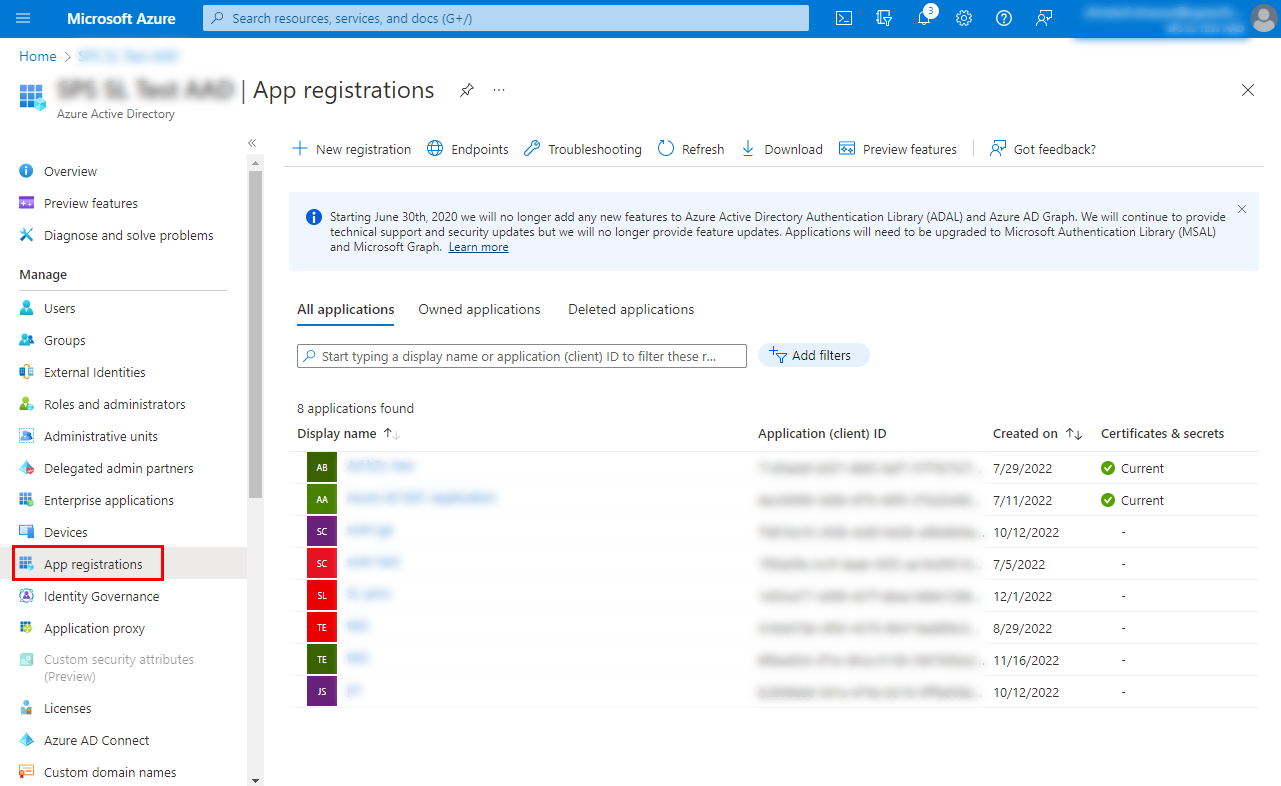The height and width of the screenshot is (786, 1281).
Task: Open the notifications bell
Action: pos(924,18)
